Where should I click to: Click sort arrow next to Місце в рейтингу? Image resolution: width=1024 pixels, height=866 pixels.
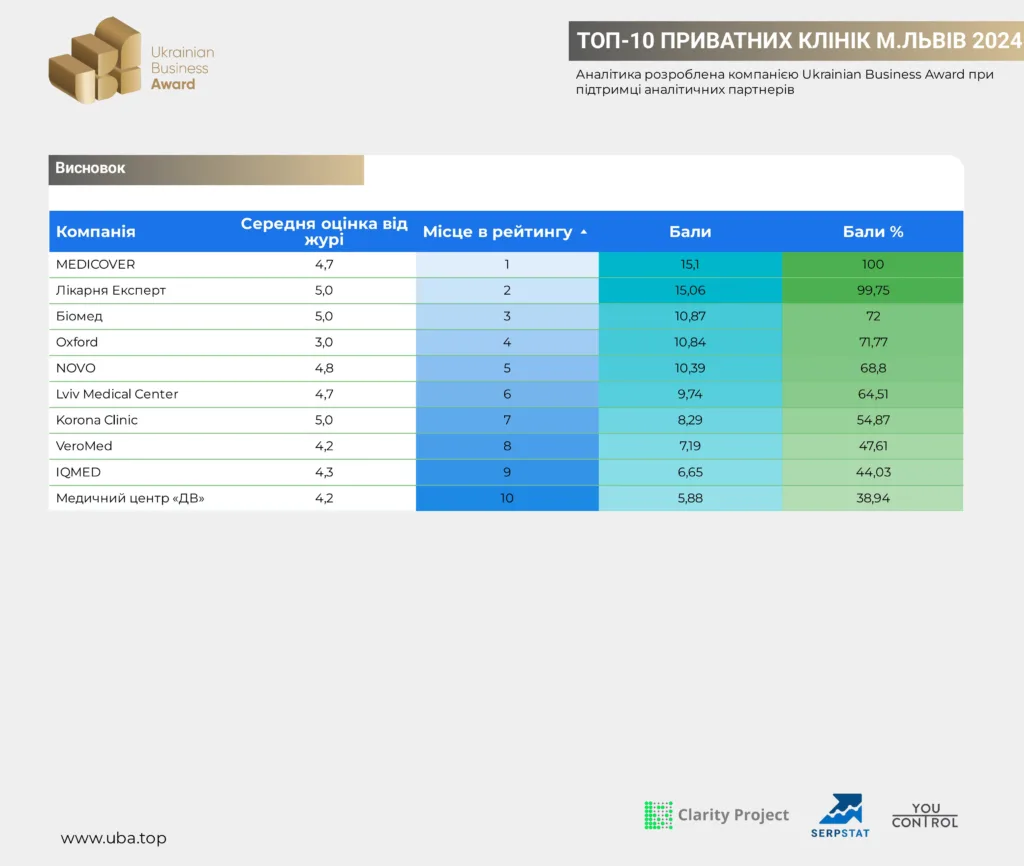pyautogui.click(x=584, y=232)
